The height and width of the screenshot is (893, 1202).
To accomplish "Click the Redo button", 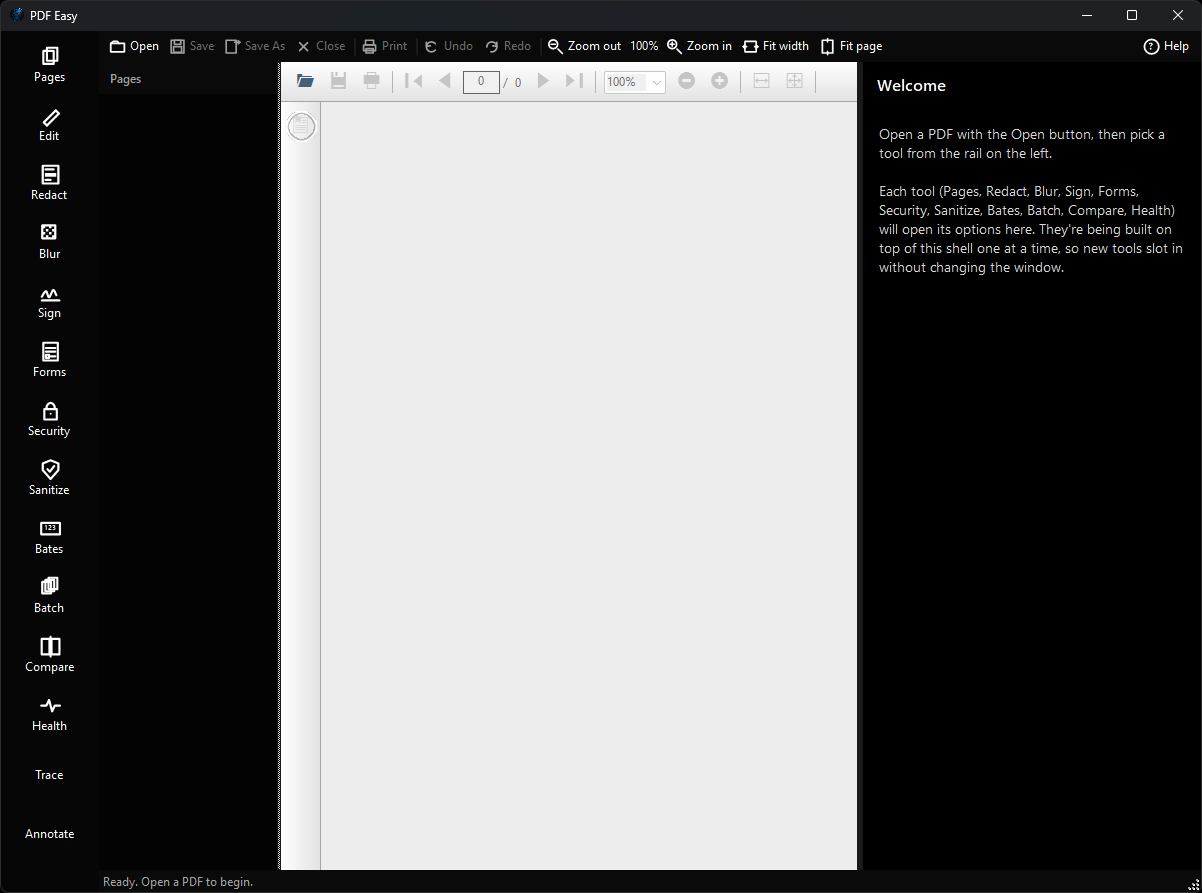I will [508, 46].
